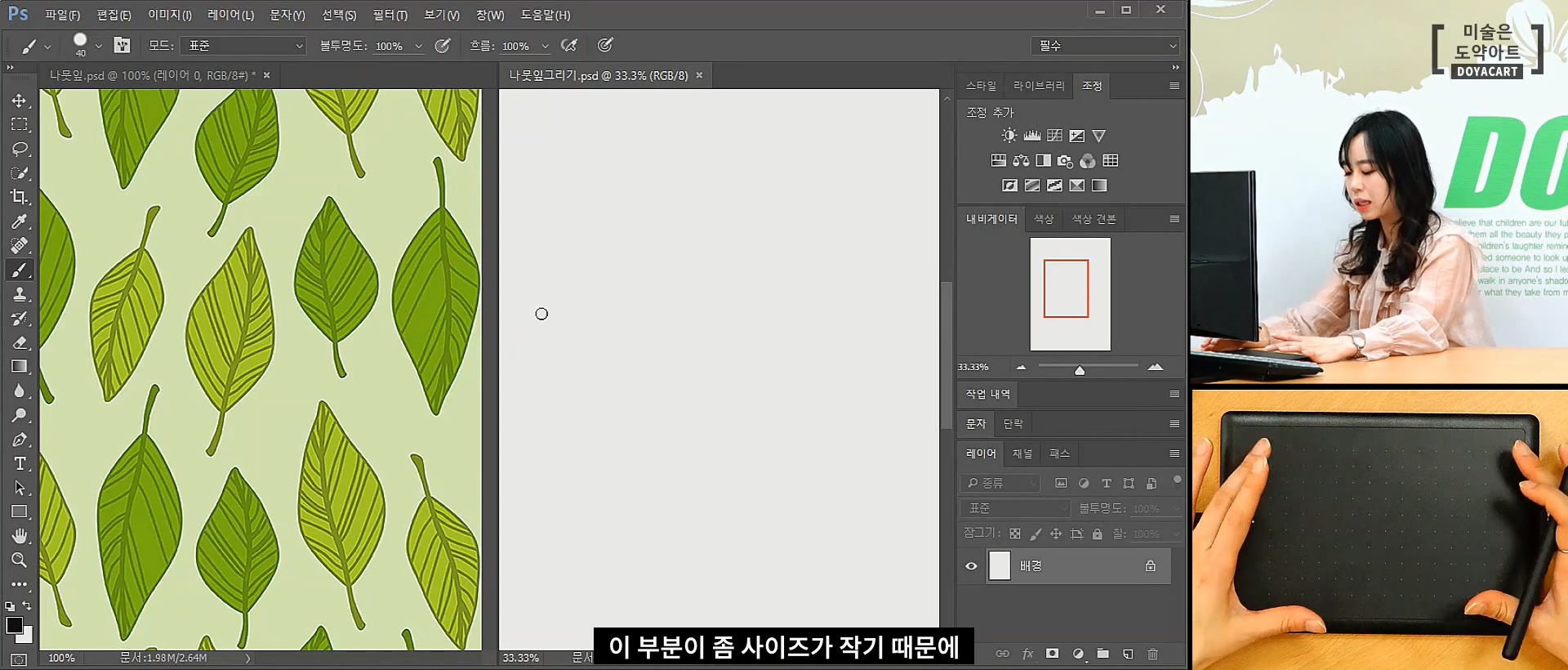Toggle airbrush build-up option
Viewport: 1568px width, 670px height.
pos(569,46)
